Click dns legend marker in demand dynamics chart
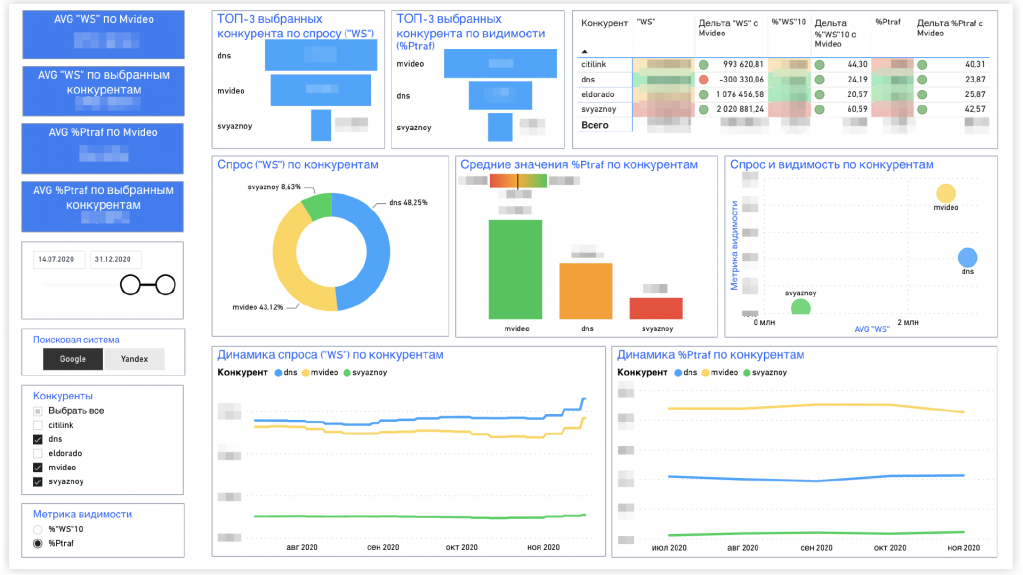Screen dimensions: 1023x575 pos(278,373)
